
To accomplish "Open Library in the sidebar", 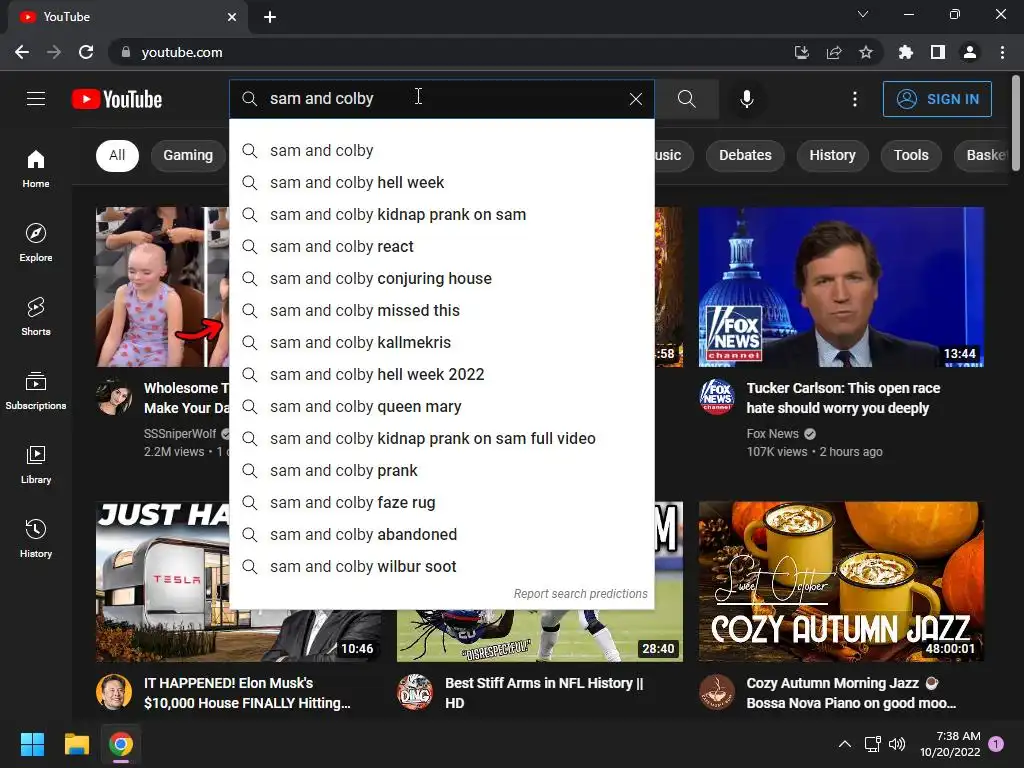I will (36, 464).
